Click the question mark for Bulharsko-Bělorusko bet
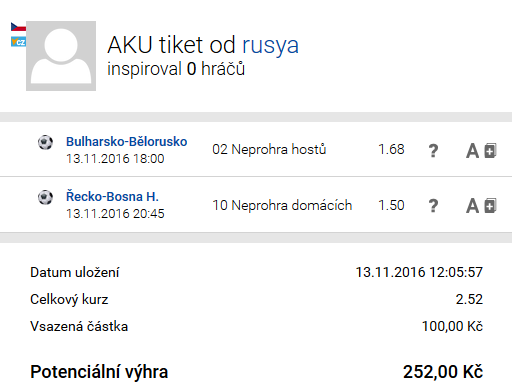The image size is (512, 388). [433, 151]
